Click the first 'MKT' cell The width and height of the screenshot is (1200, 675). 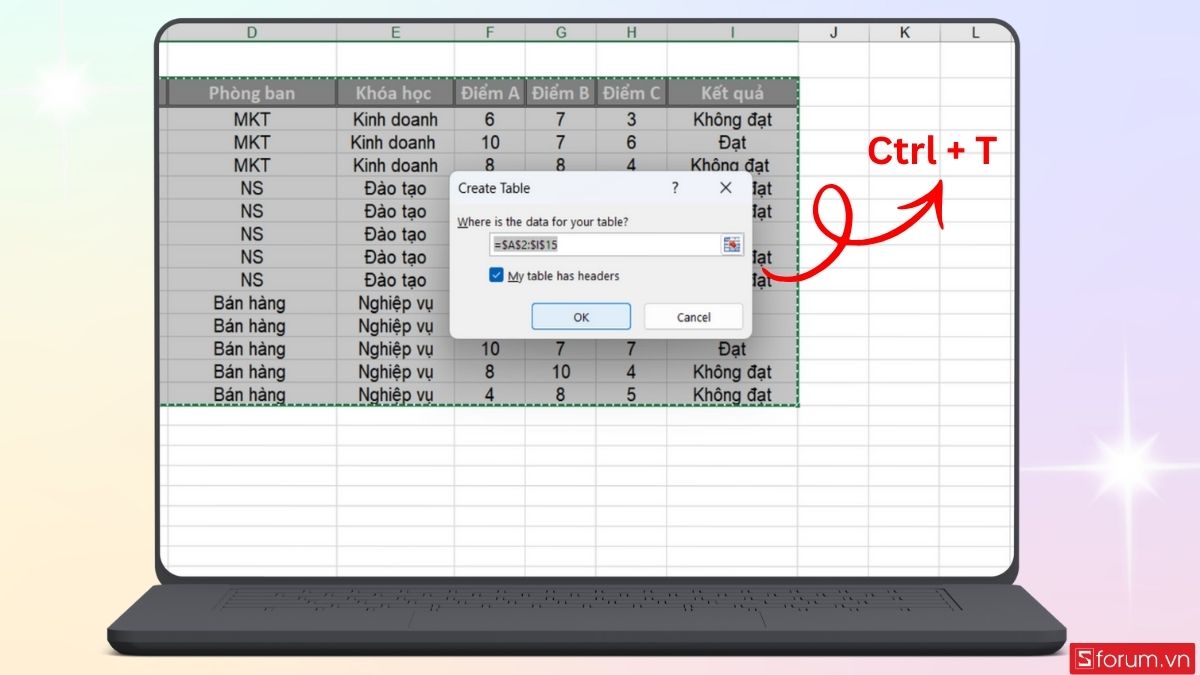click(252, 119)
